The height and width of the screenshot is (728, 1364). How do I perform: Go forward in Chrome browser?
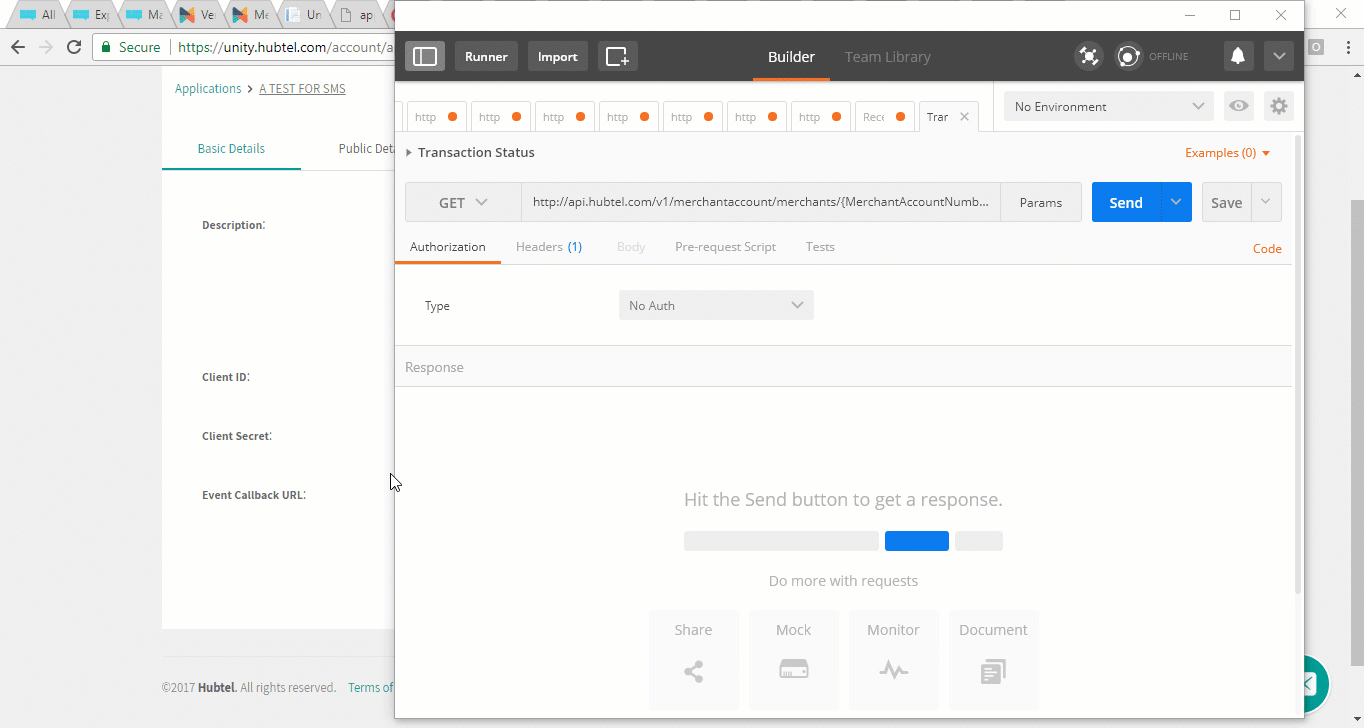click(46, 47)
